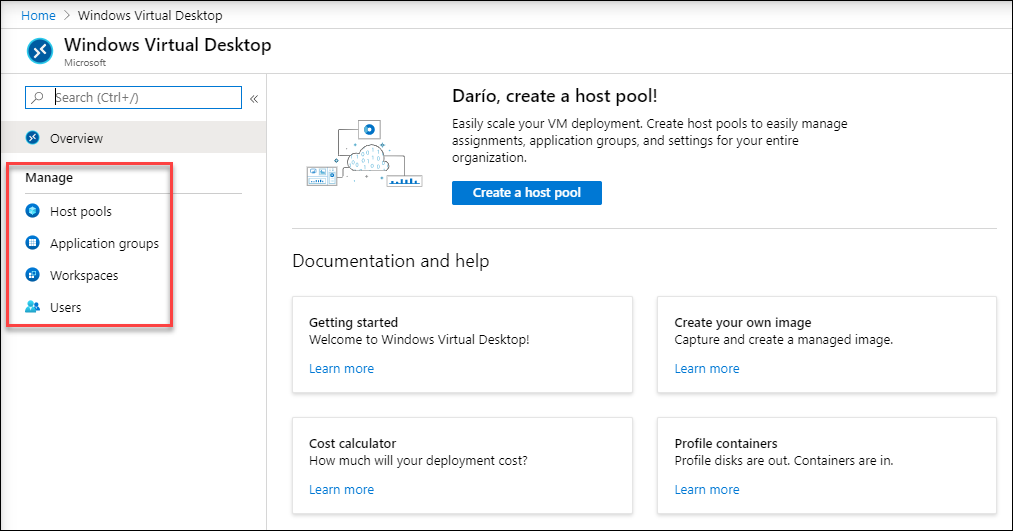Click the Windows Virtual Desktop header logo icon
This screenshot has height=531, width=1013.
pyautogui.click(x=39, y=51)
